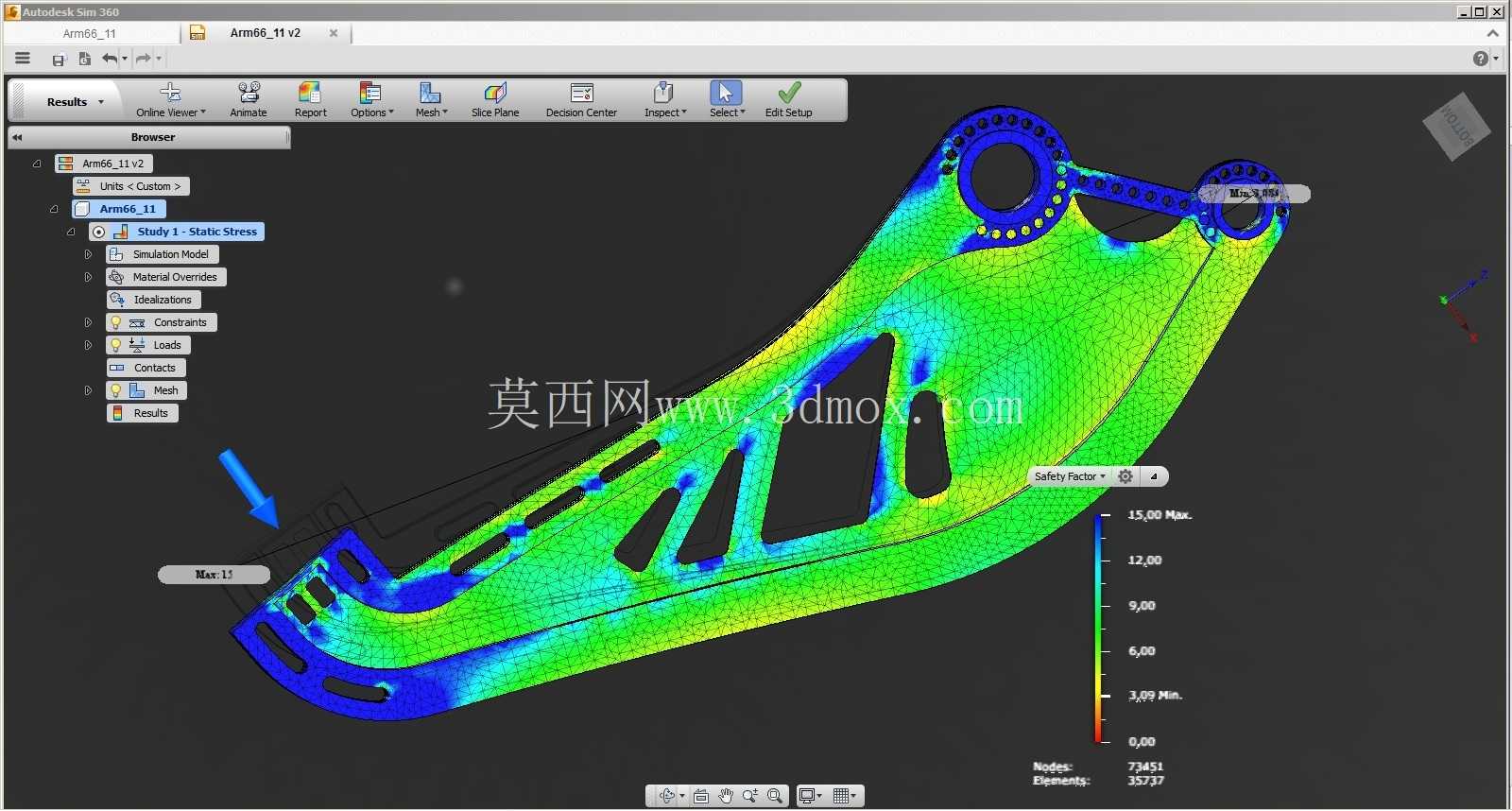This screenshot has width=1512, height=811.
Task: Collapse the Arm66_11 v2 root node
Action: (x=37, y=164)
